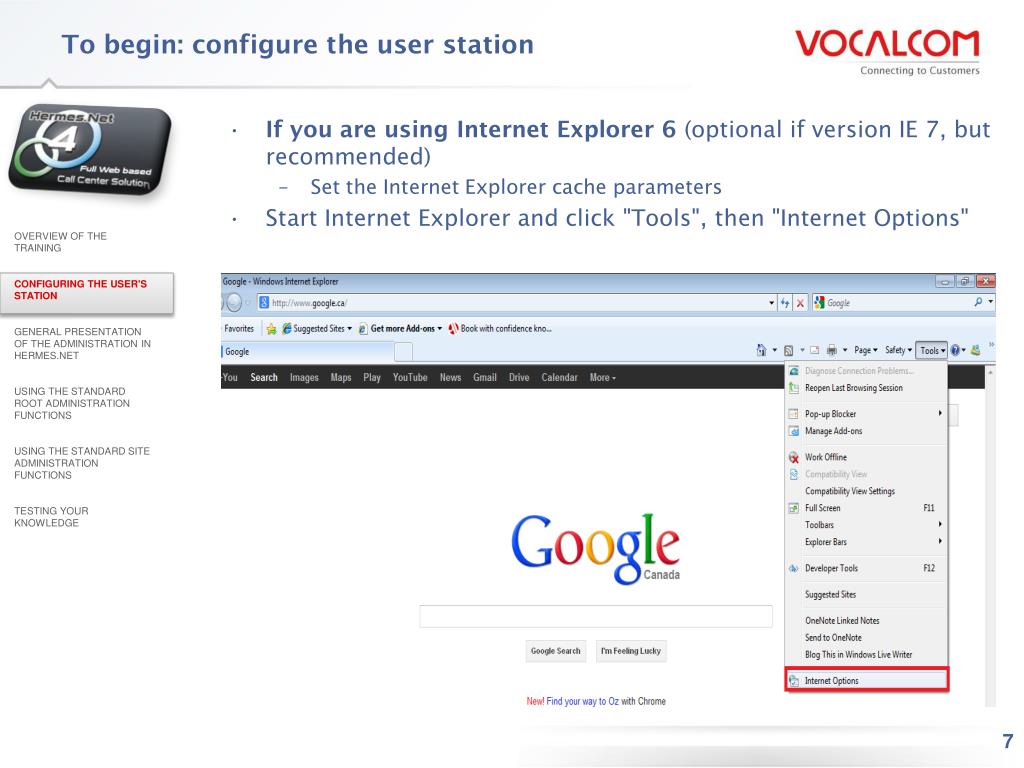Click the Read Mail icon in command bar
Screen dimensions: 1024x768
(814, 351)
